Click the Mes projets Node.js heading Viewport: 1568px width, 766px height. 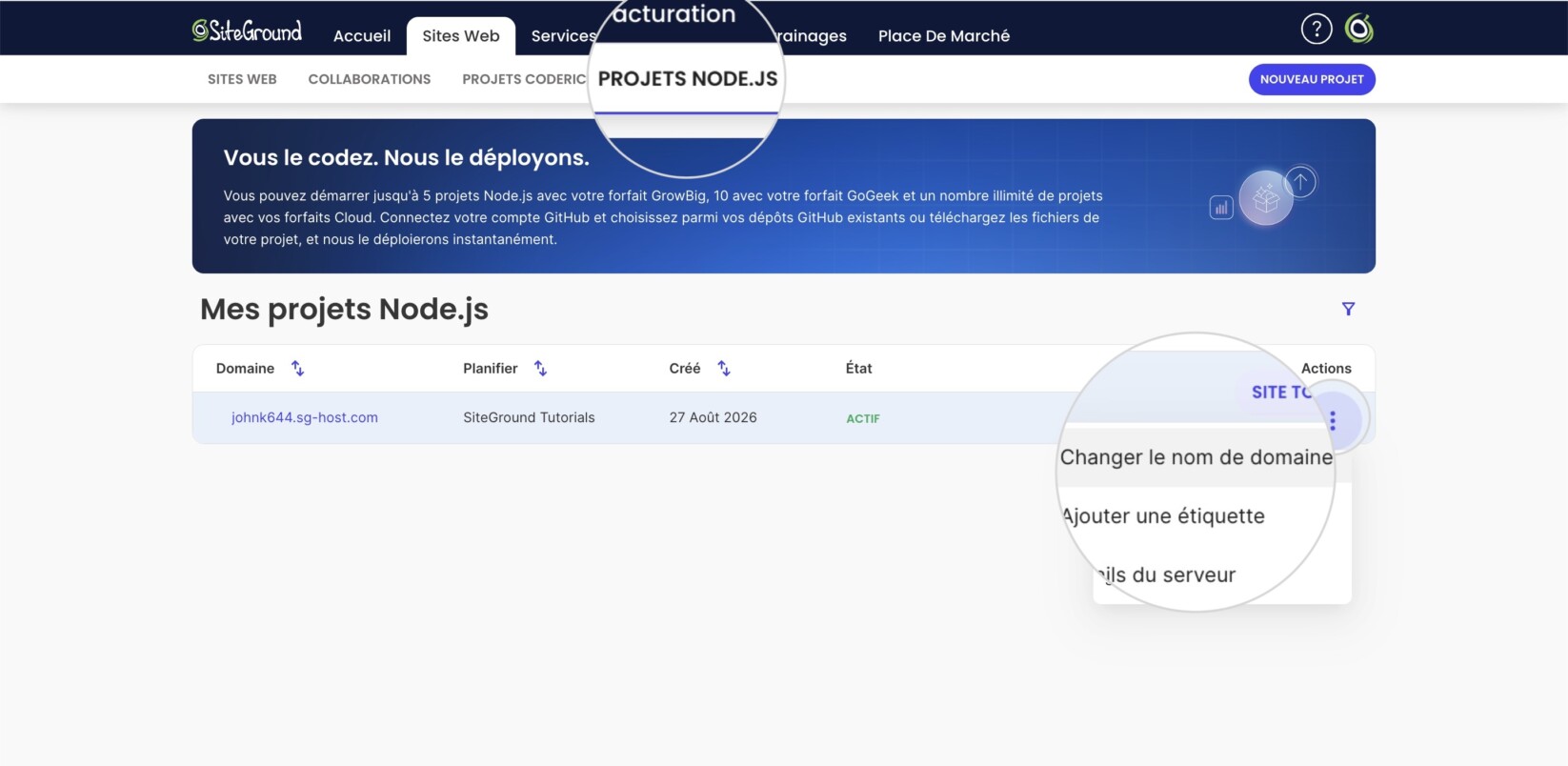coord(344,310)
